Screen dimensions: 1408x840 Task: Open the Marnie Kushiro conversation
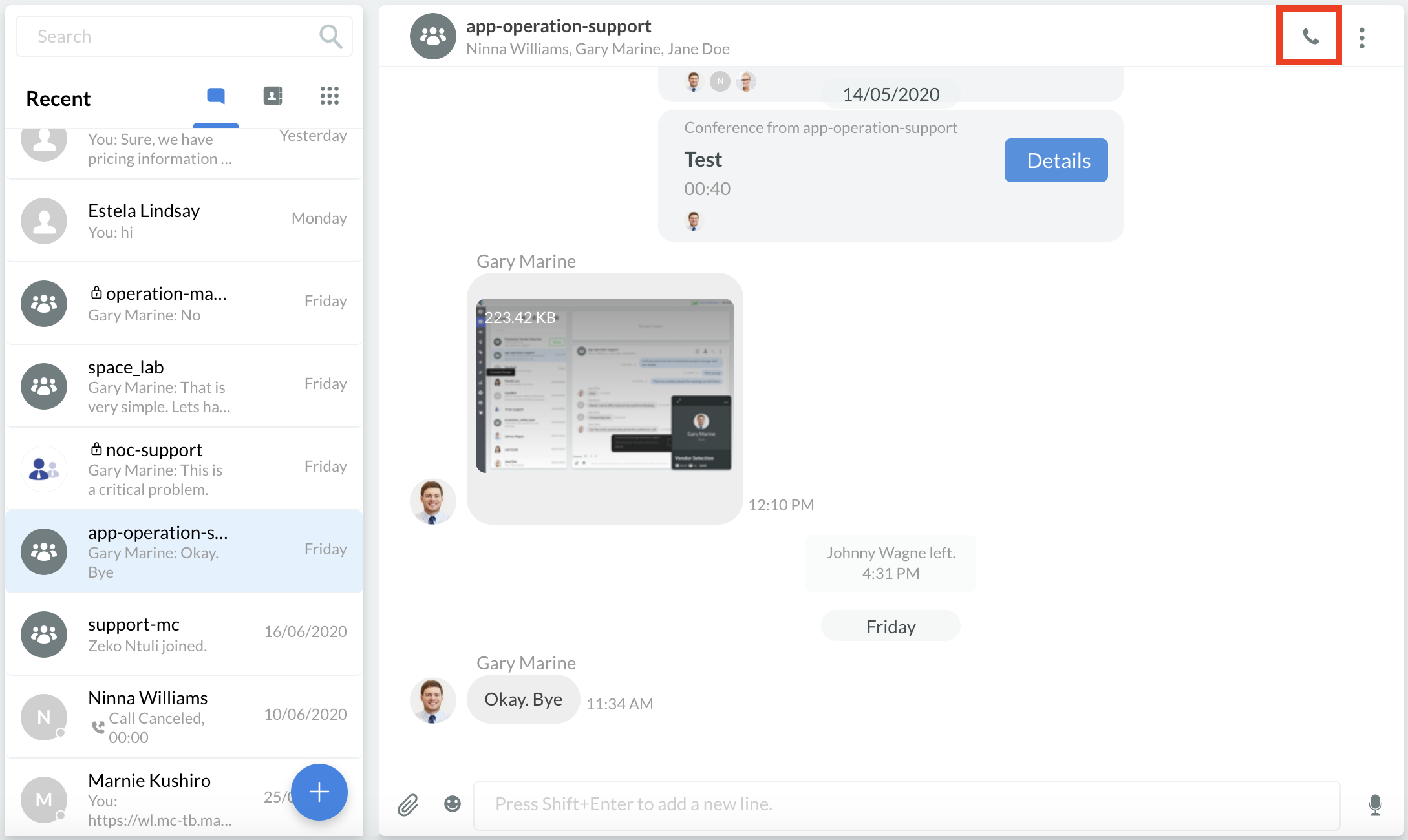(x=184, y=799)
